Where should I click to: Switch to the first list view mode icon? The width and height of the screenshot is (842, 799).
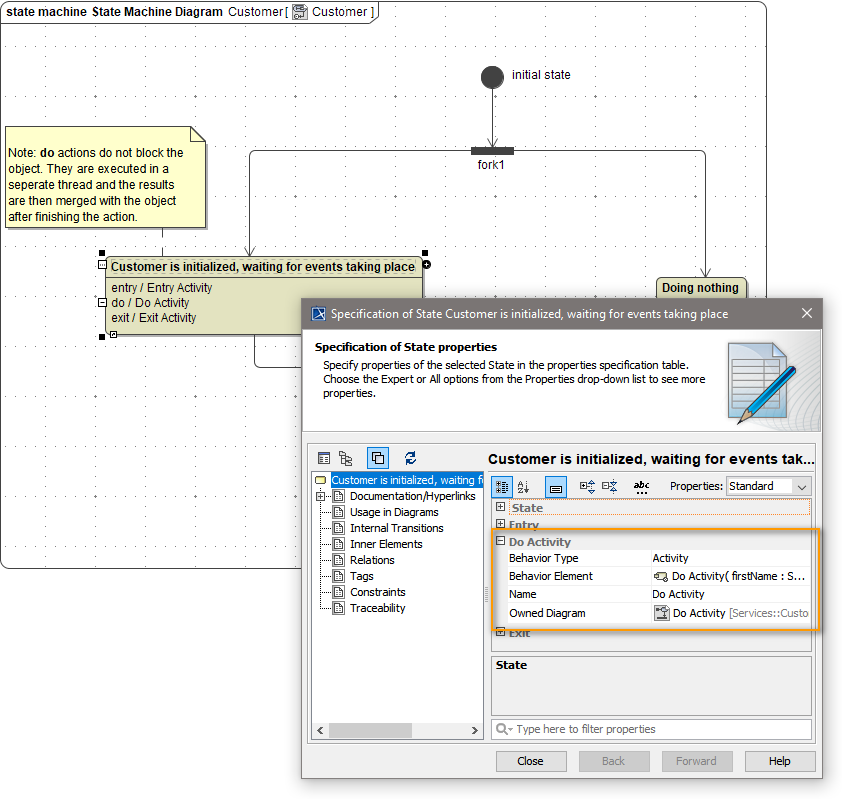[324, 458]
